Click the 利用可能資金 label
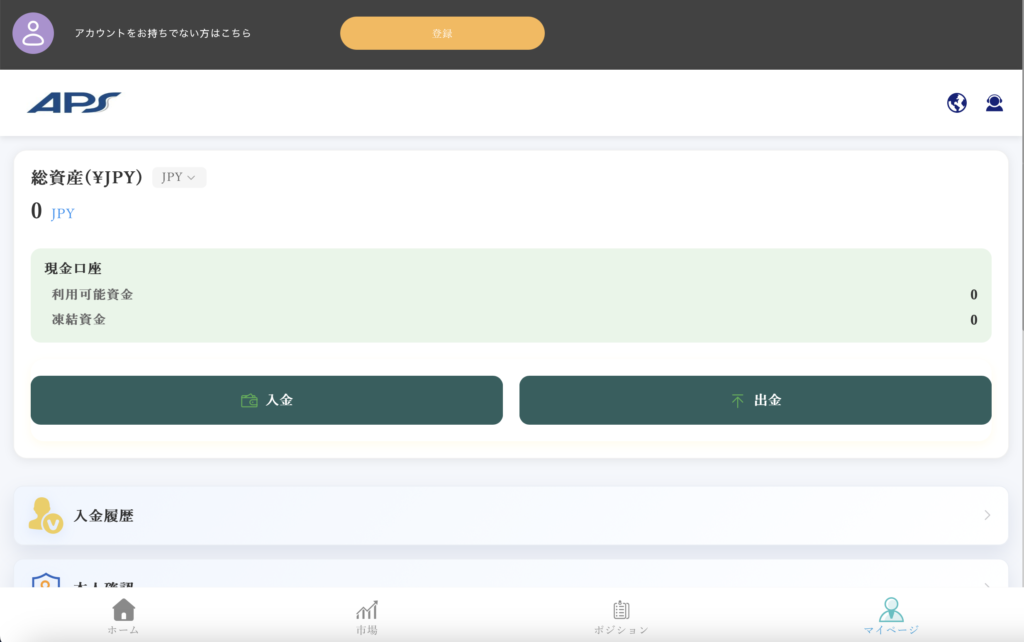 (92, 295)
